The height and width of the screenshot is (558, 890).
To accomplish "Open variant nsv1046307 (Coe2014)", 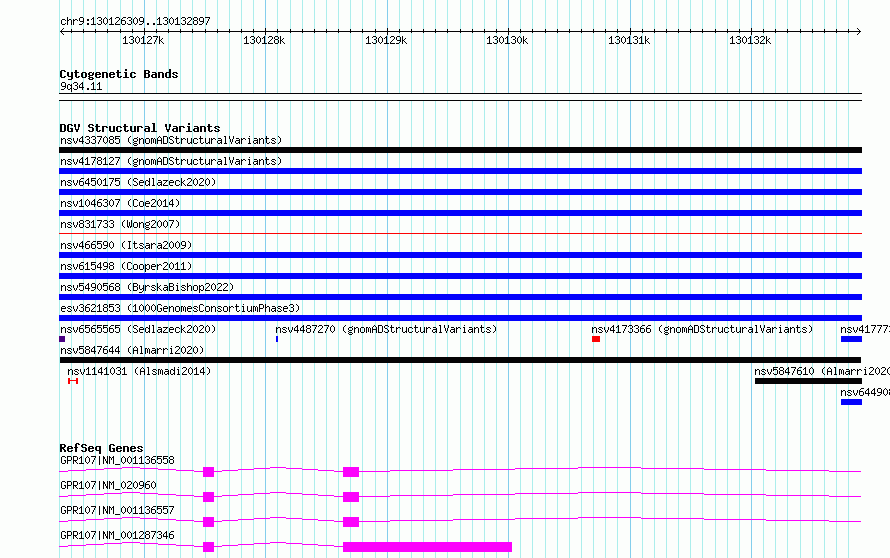I will [120, 203].
